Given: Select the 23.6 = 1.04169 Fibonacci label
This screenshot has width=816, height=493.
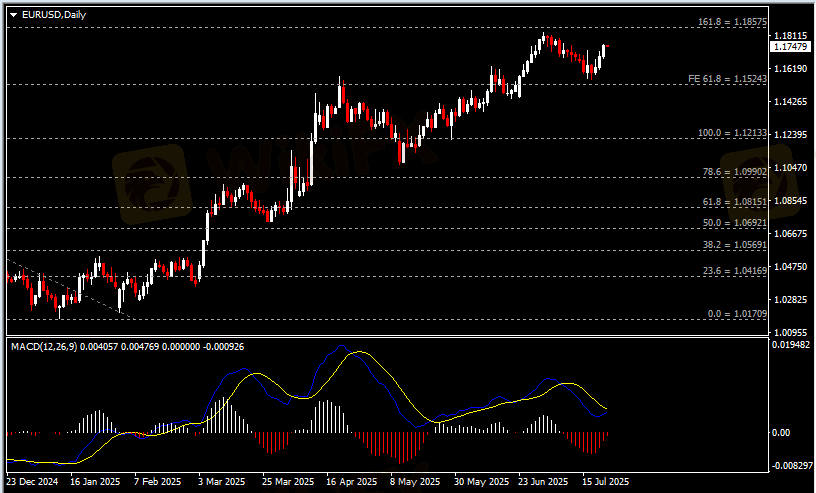Looking at the screenshot, I should (x=735, y=271).
